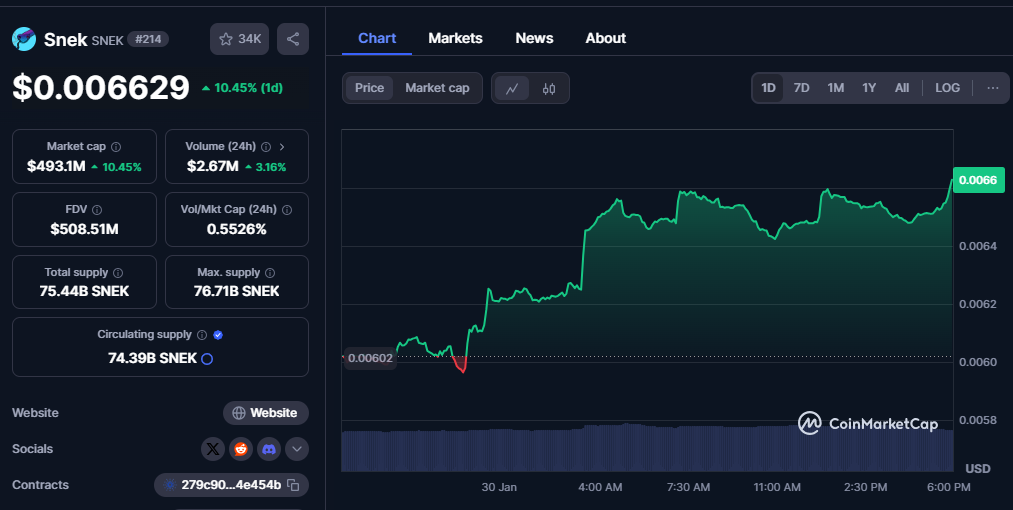The image size is (1013, 510).
Task: Click the verified circulating supply badge
Action: [x=218, y=335]
